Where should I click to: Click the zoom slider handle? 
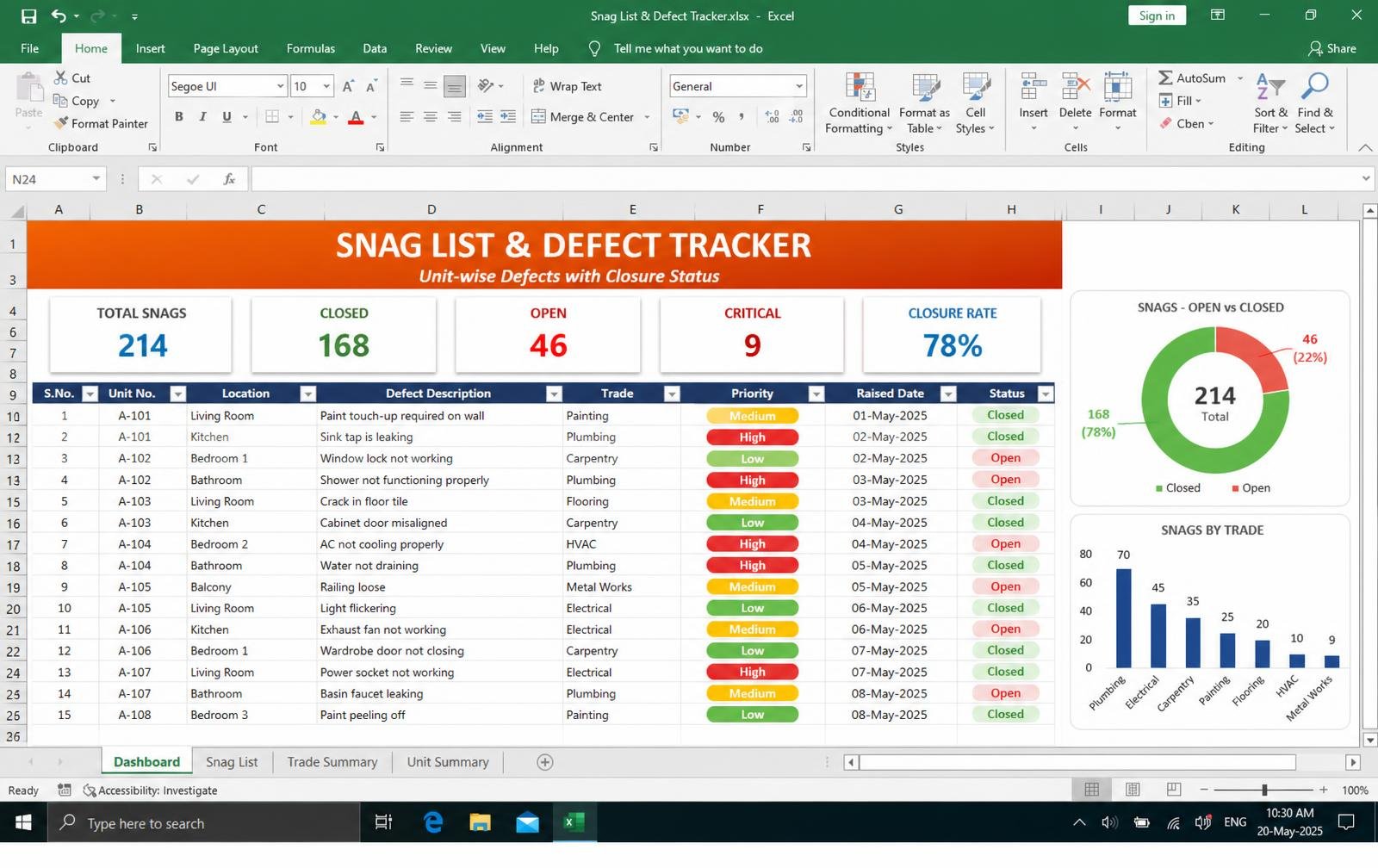click(x=1264, y=790)
